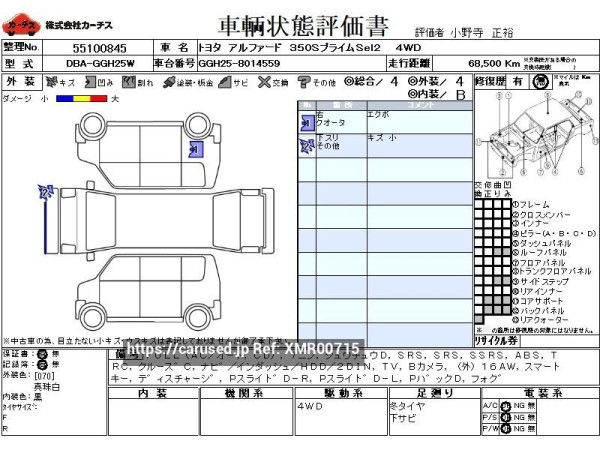Click the 電装系 section header

pyautogui.click(x=543, y=393)
